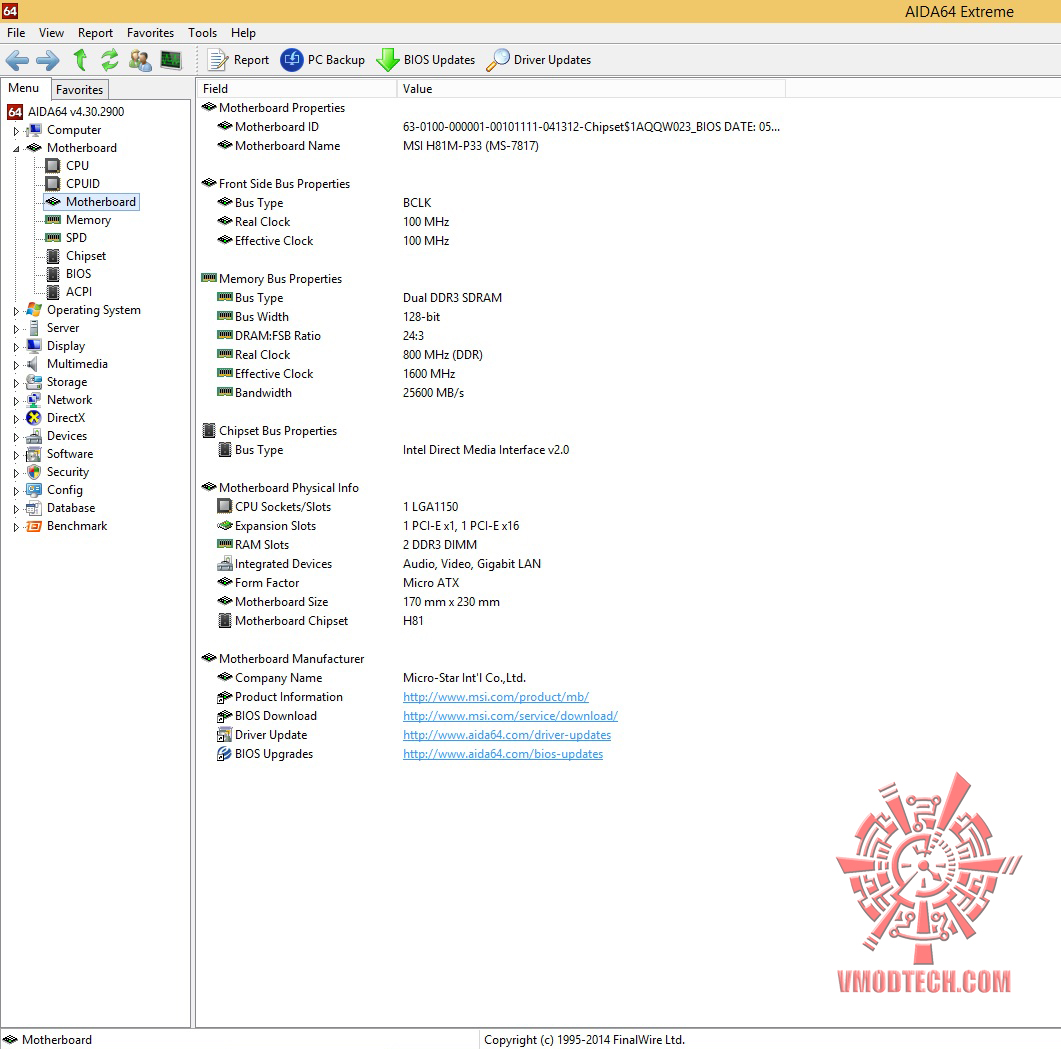The width and height of the screenshot is (1061, 1049).
Task: Click the Back navigation arrow
Action: click(x=17, y=60)
